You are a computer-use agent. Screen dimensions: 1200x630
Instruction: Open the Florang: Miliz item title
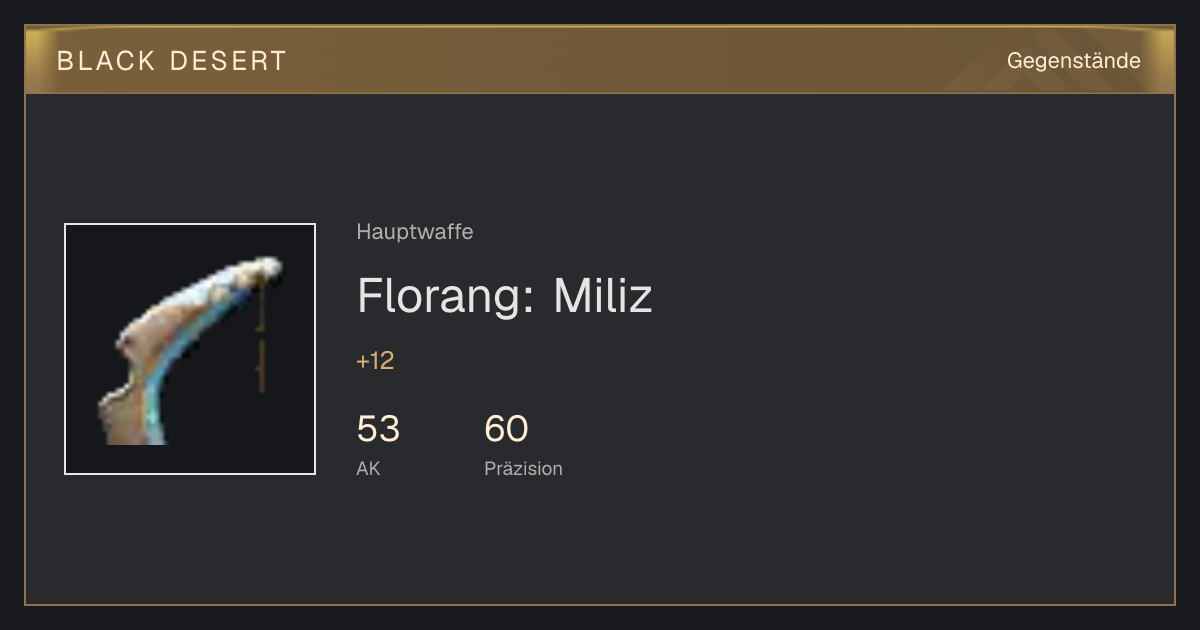(505, 296)
